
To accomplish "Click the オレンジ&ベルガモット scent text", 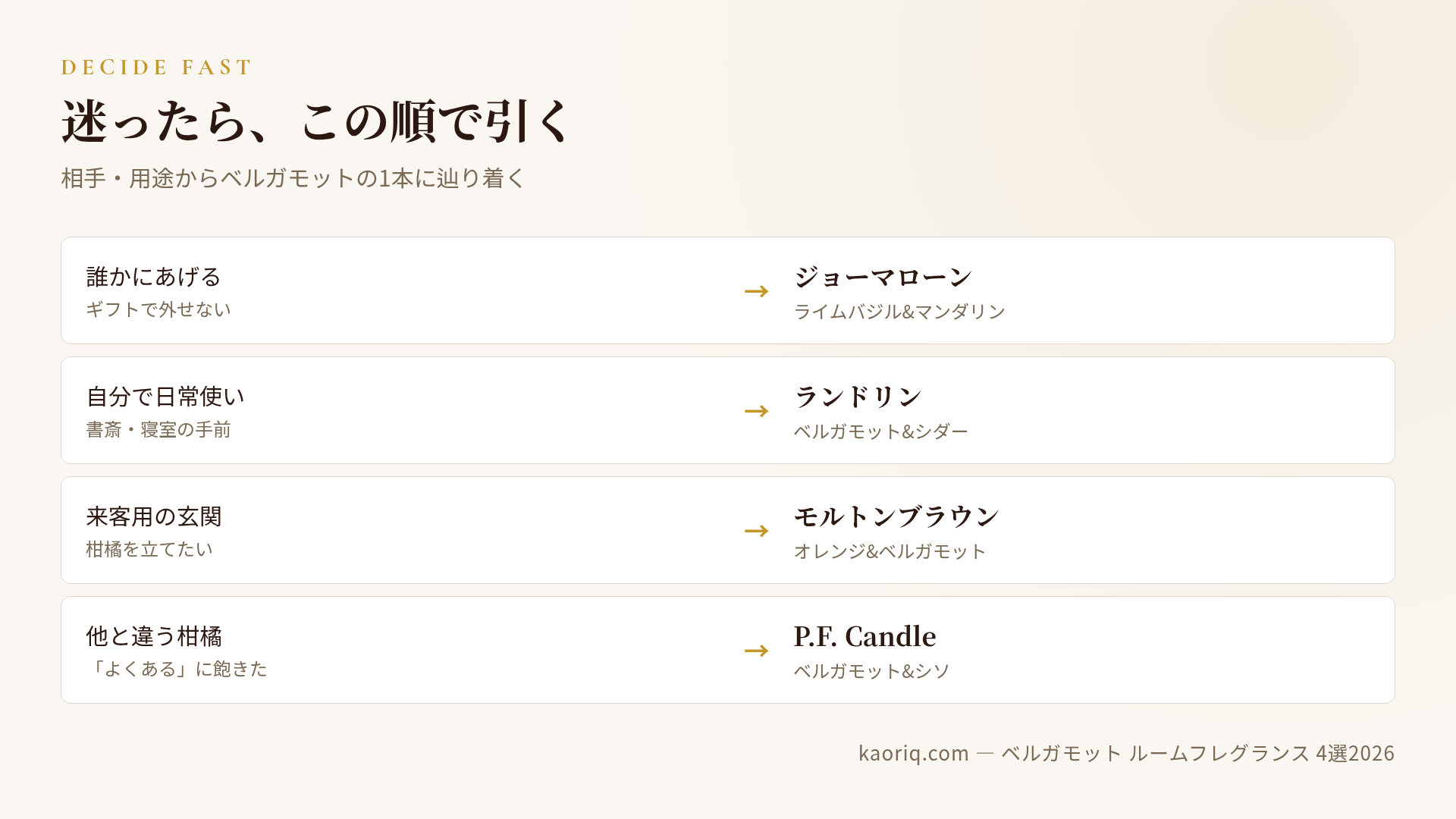I will tap(890, 551).
